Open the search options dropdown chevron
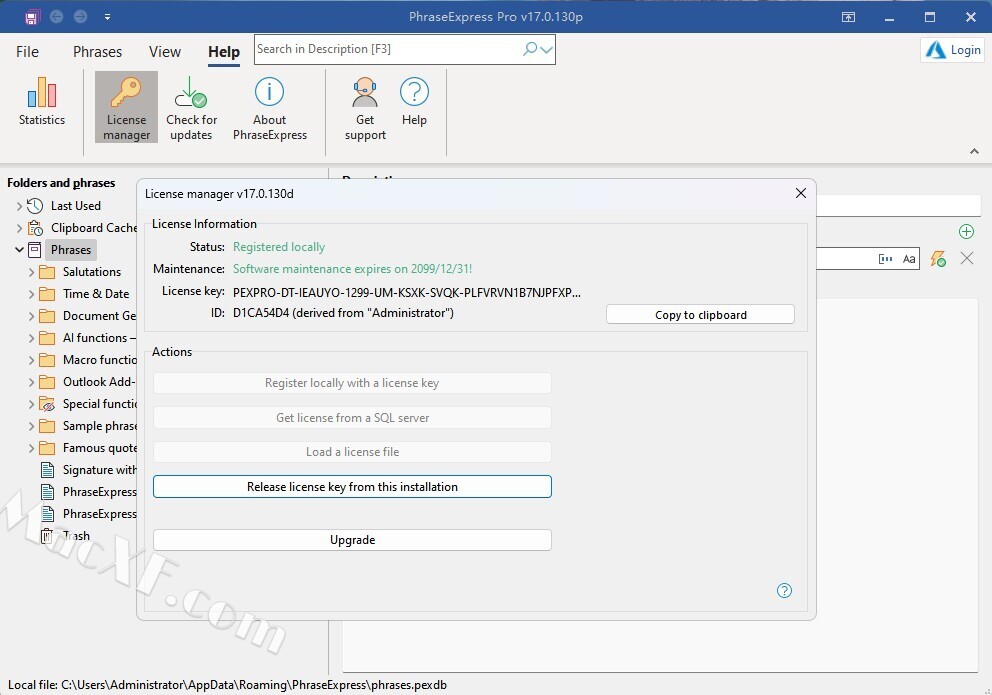The height and width of the screenshot is (695, 992). [547, 49]
